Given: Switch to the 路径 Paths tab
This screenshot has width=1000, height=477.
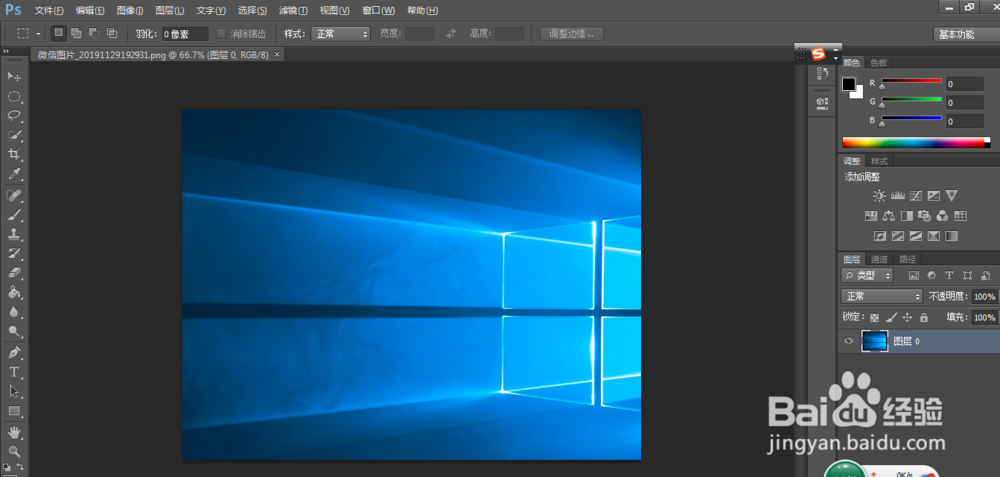Looking at the screenshot, I should point(907,260).
